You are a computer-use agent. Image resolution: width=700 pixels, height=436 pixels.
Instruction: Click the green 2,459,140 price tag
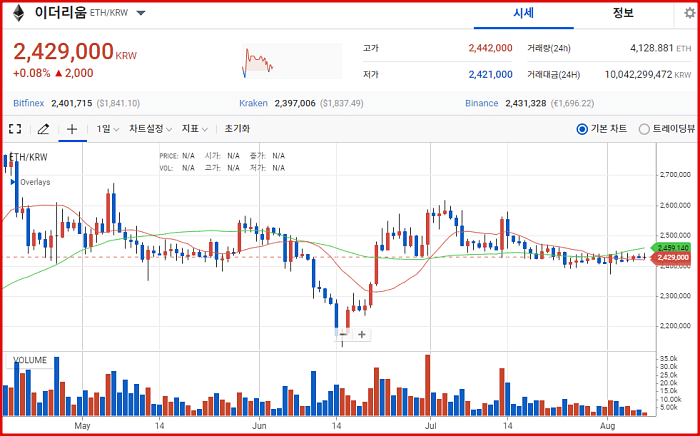pyautogui.click(x=673, y=248)
